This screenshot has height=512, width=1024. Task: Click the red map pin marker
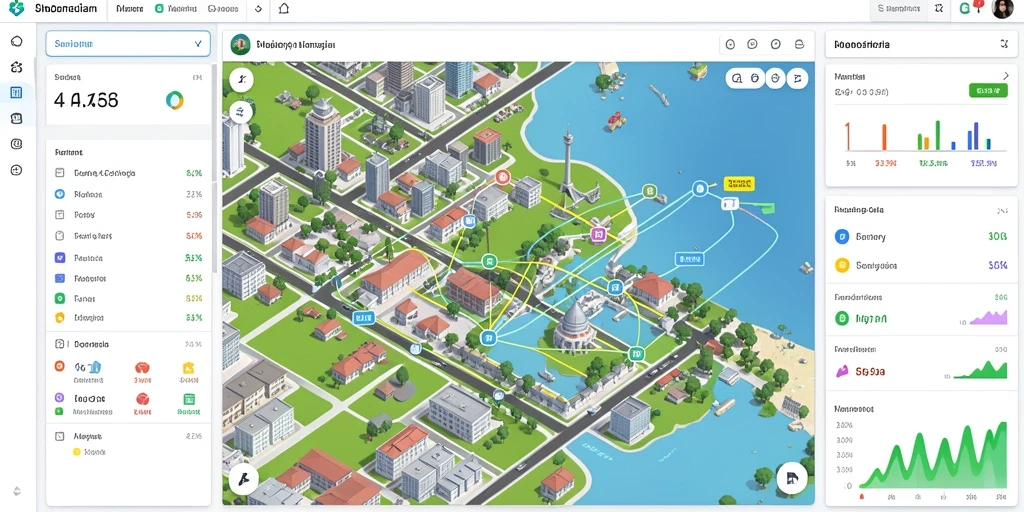click(502, 176)
